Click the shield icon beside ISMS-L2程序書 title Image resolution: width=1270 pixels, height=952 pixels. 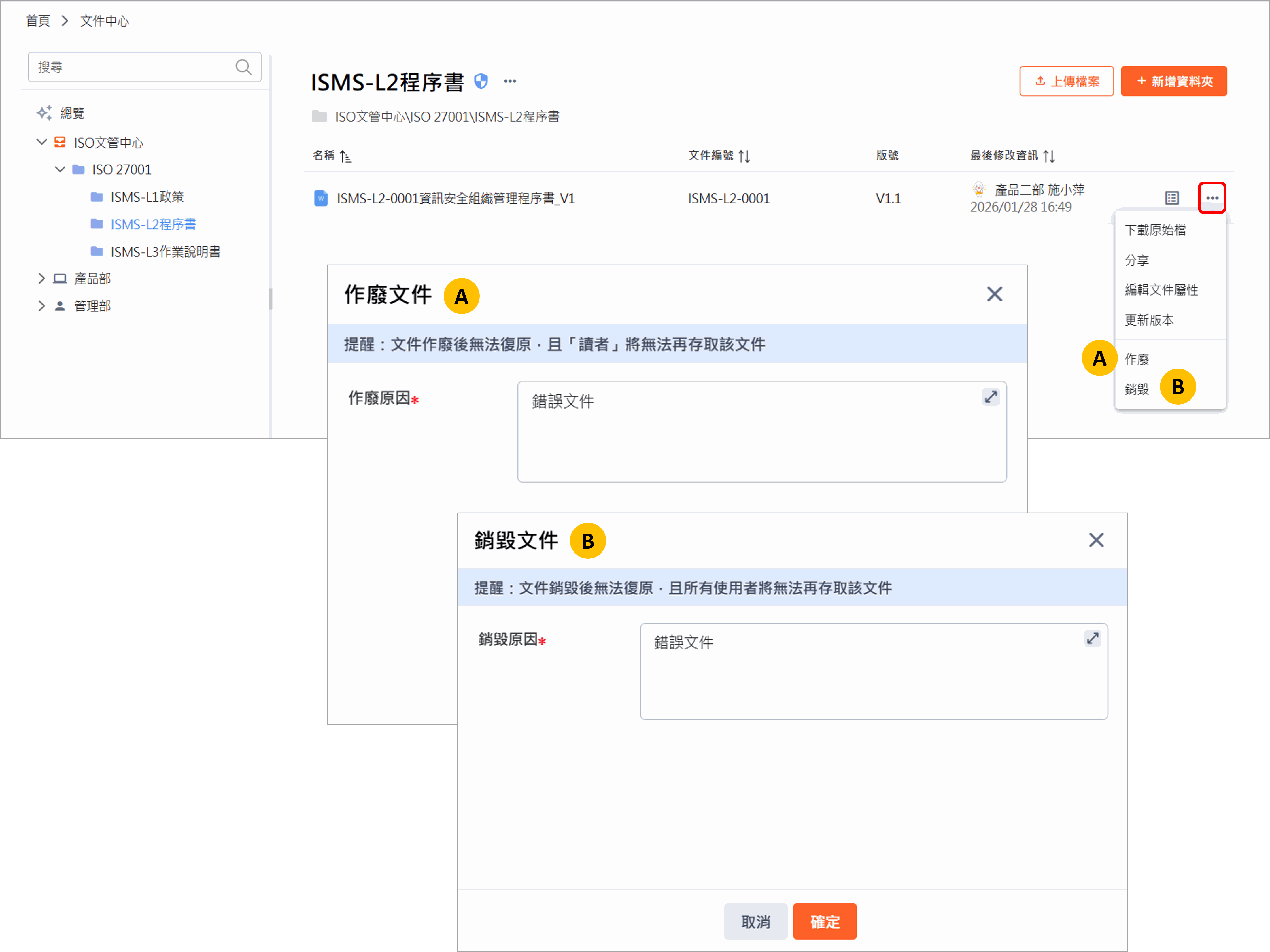tap(481, 82)
